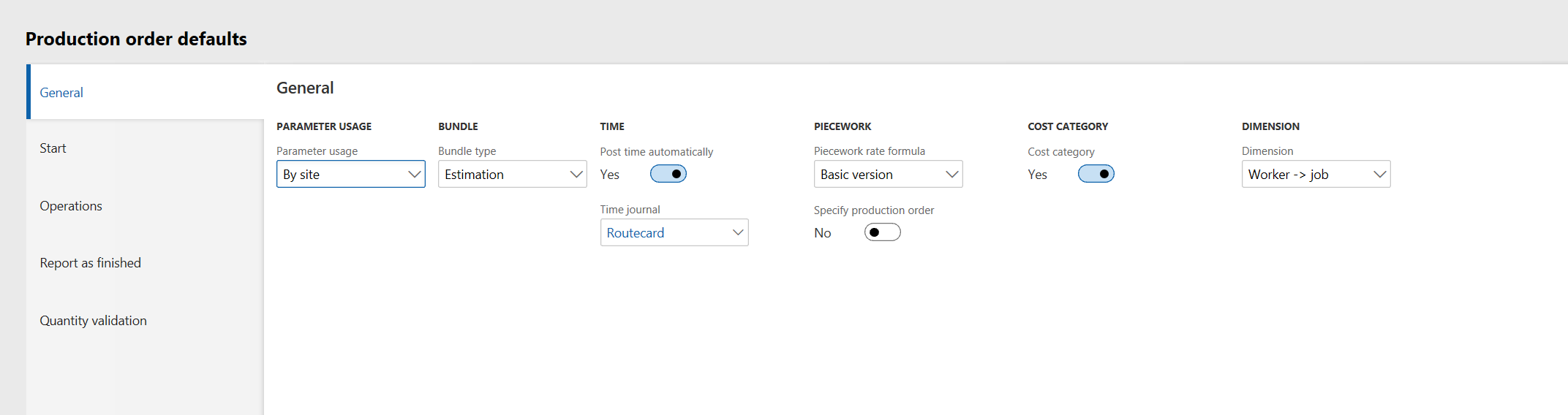Go to the Report as finished tab
Image resolution: width=1568 pixels, height=415 pixels.
(90, 263)
